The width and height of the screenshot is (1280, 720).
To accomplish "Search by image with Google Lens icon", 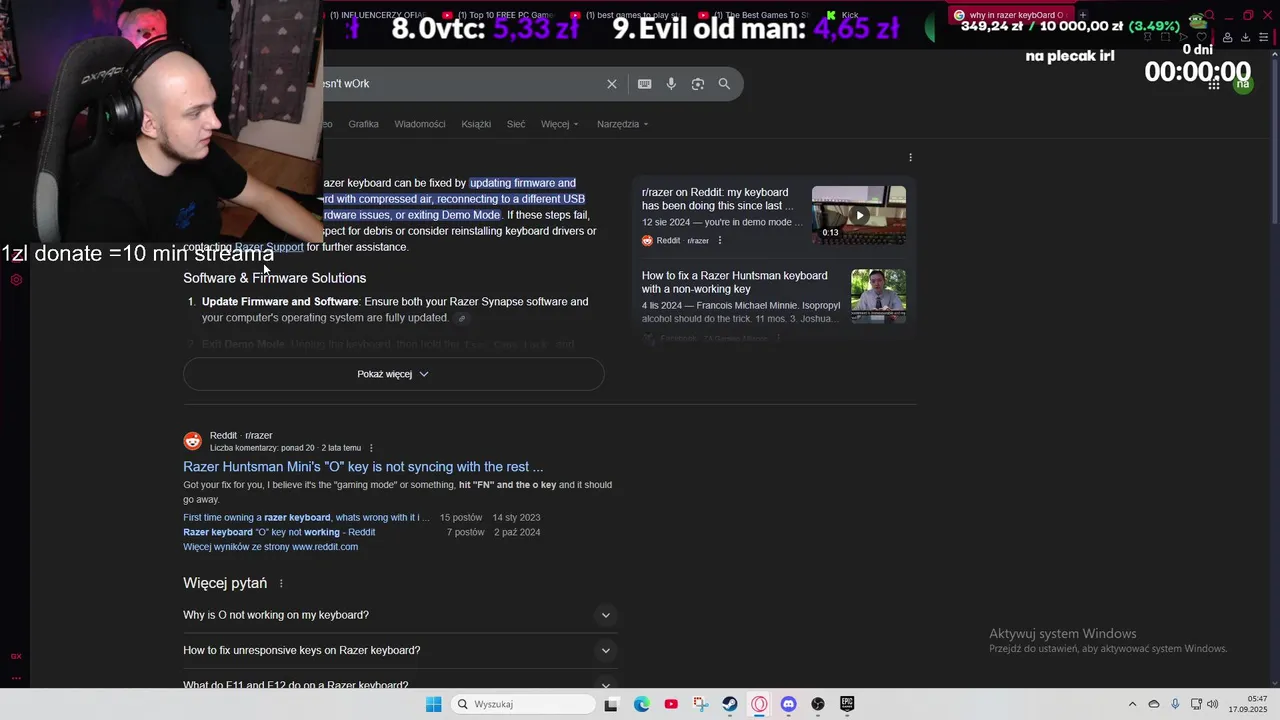I will coord(698,84).
